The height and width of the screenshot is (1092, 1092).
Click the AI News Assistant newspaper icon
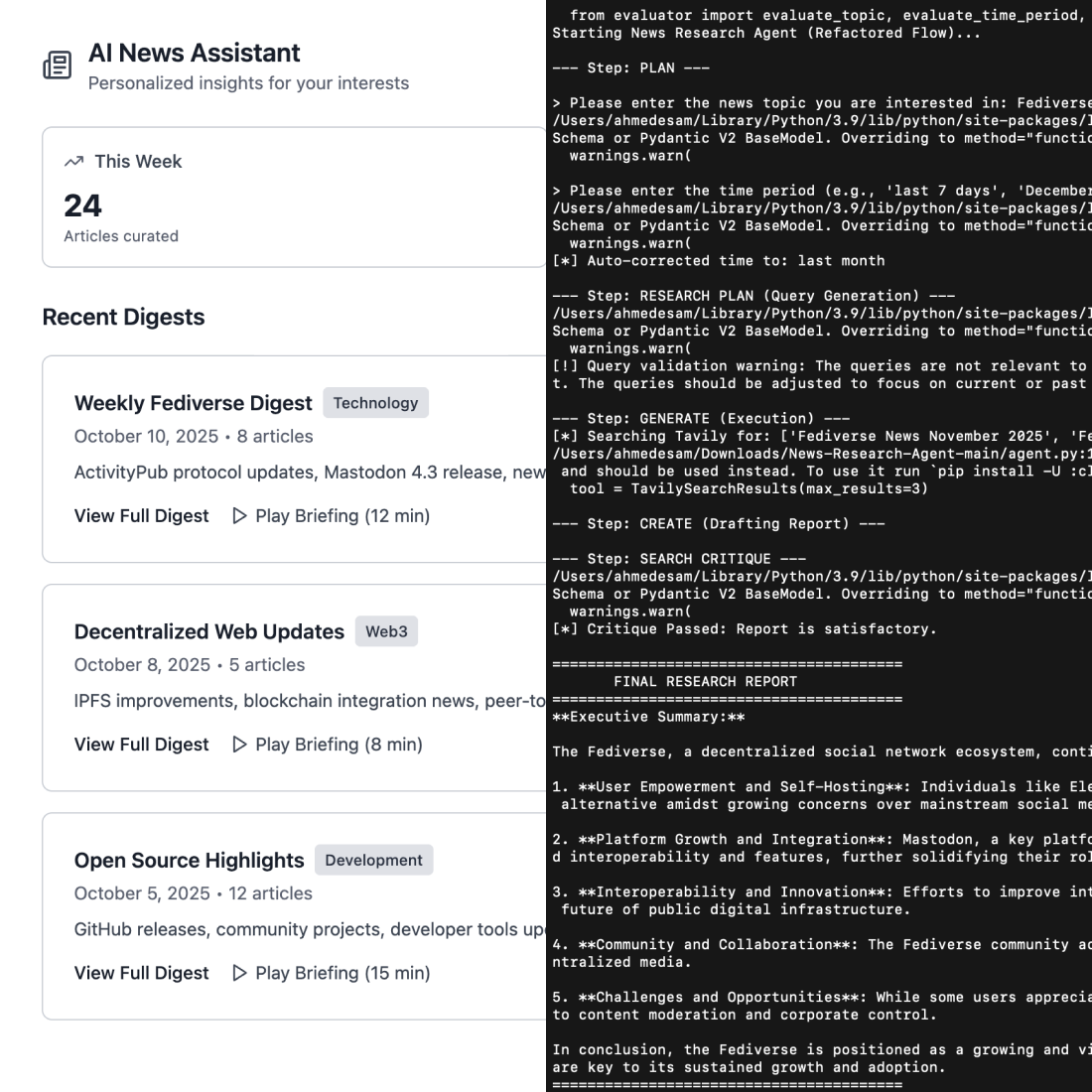click(58, 66)
